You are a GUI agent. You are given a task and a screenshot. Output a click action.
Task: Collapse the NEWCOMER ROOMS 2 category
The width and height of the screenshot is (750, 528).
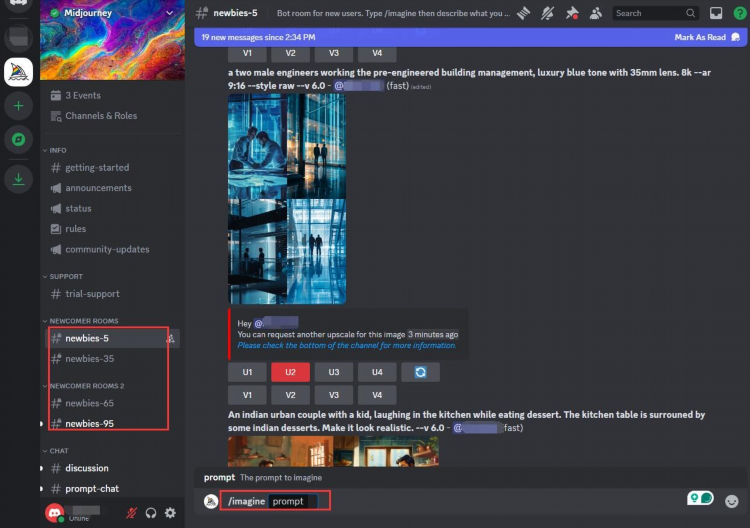pyautogui.click(x=83, y=386)
